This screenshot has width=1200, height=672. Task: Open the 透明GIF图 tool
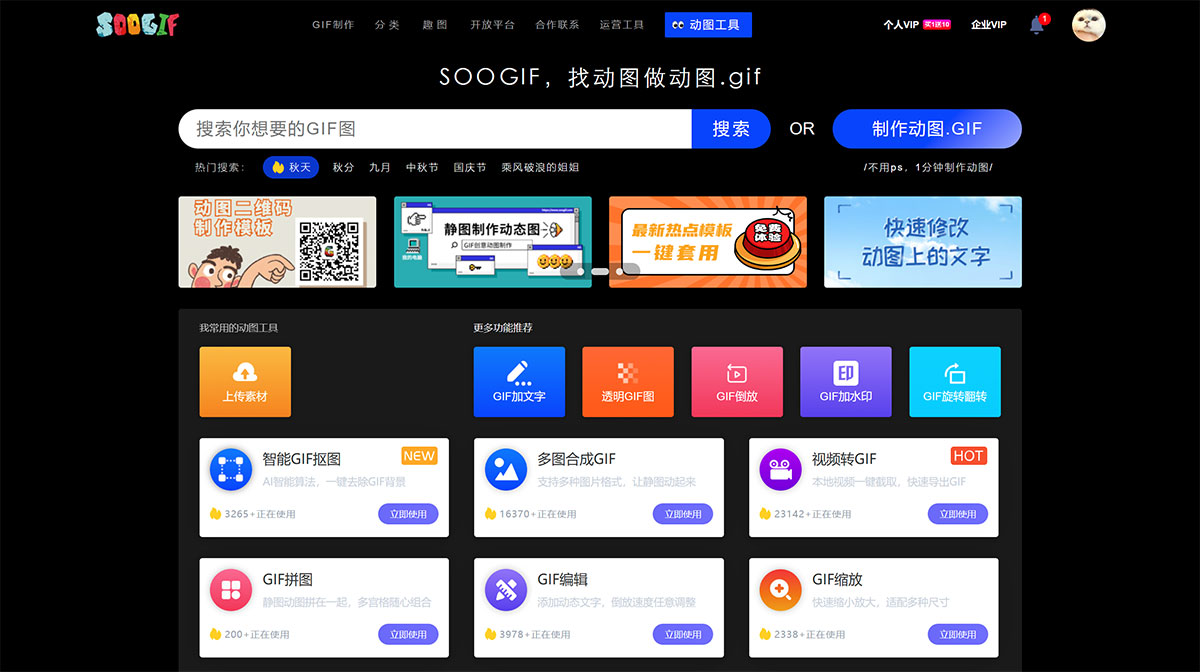[x=628, y=381]
